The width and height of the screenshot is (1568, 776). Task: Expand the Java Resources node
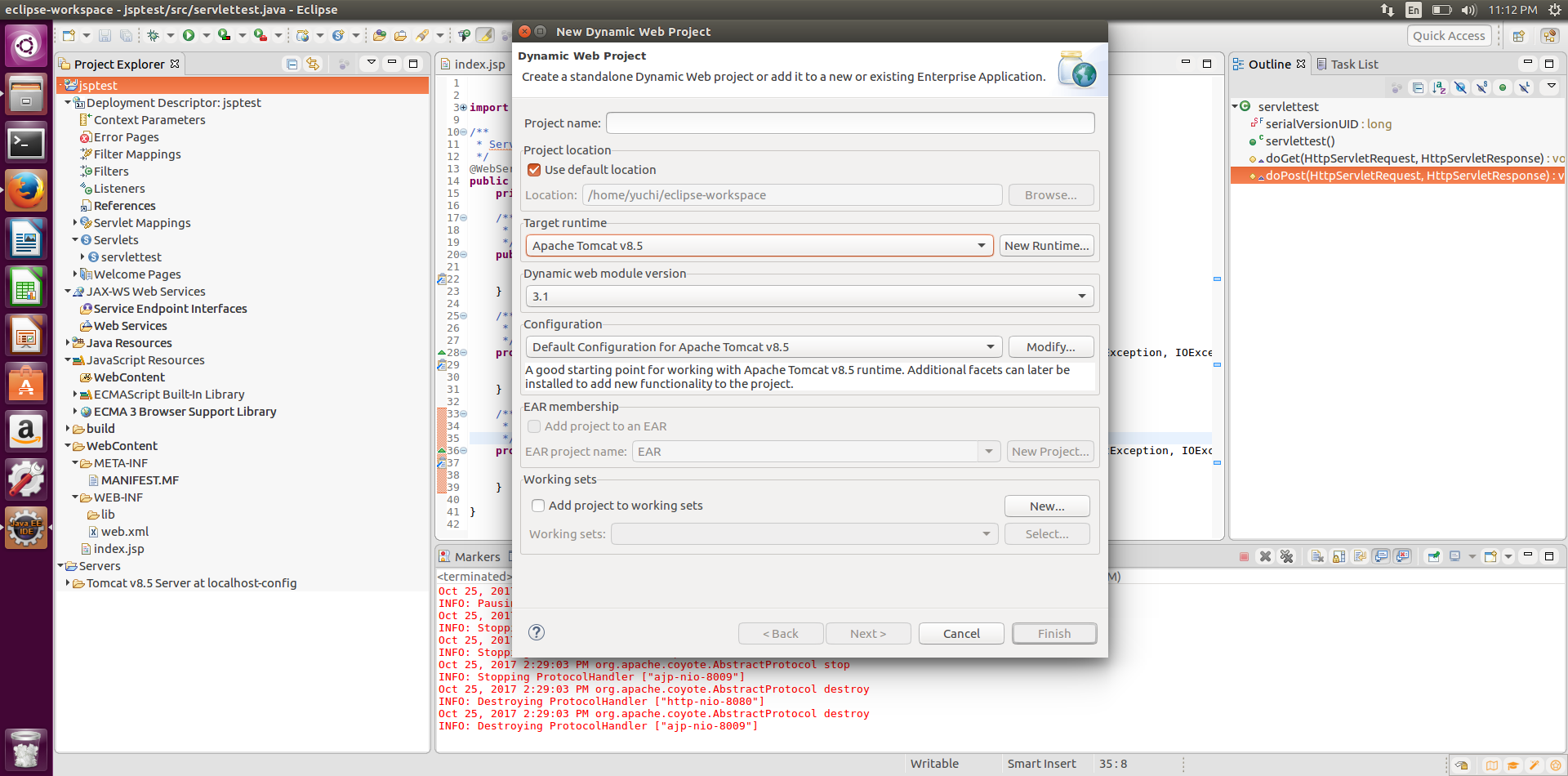pos(68,342)
